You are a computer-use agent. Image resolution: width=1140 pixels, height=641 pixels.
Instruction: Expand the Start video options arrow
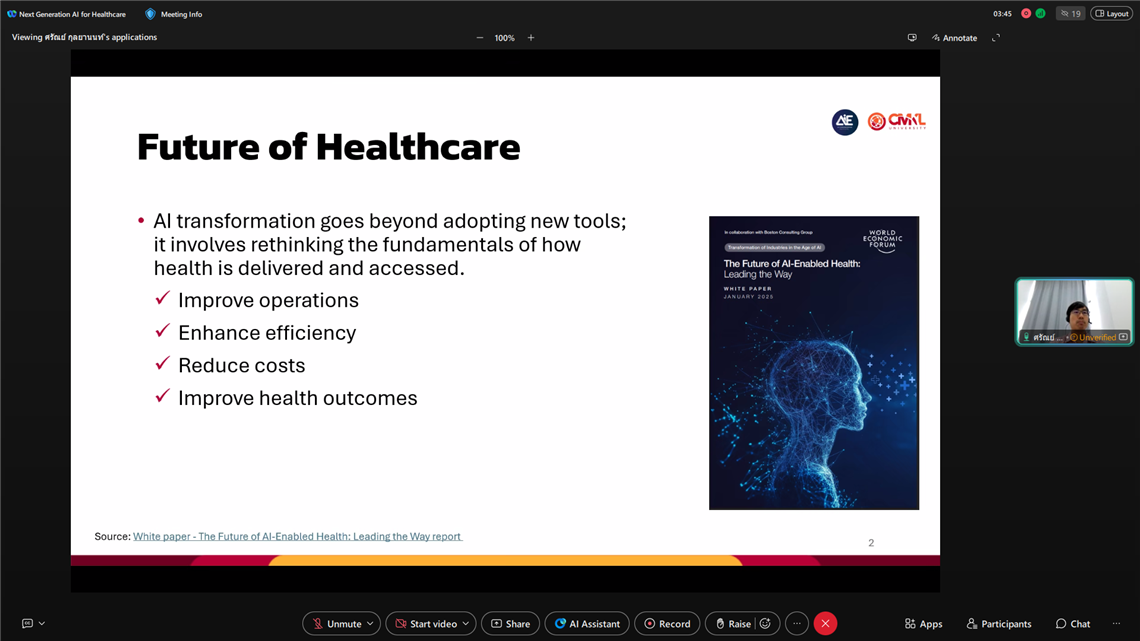(465, 624)
